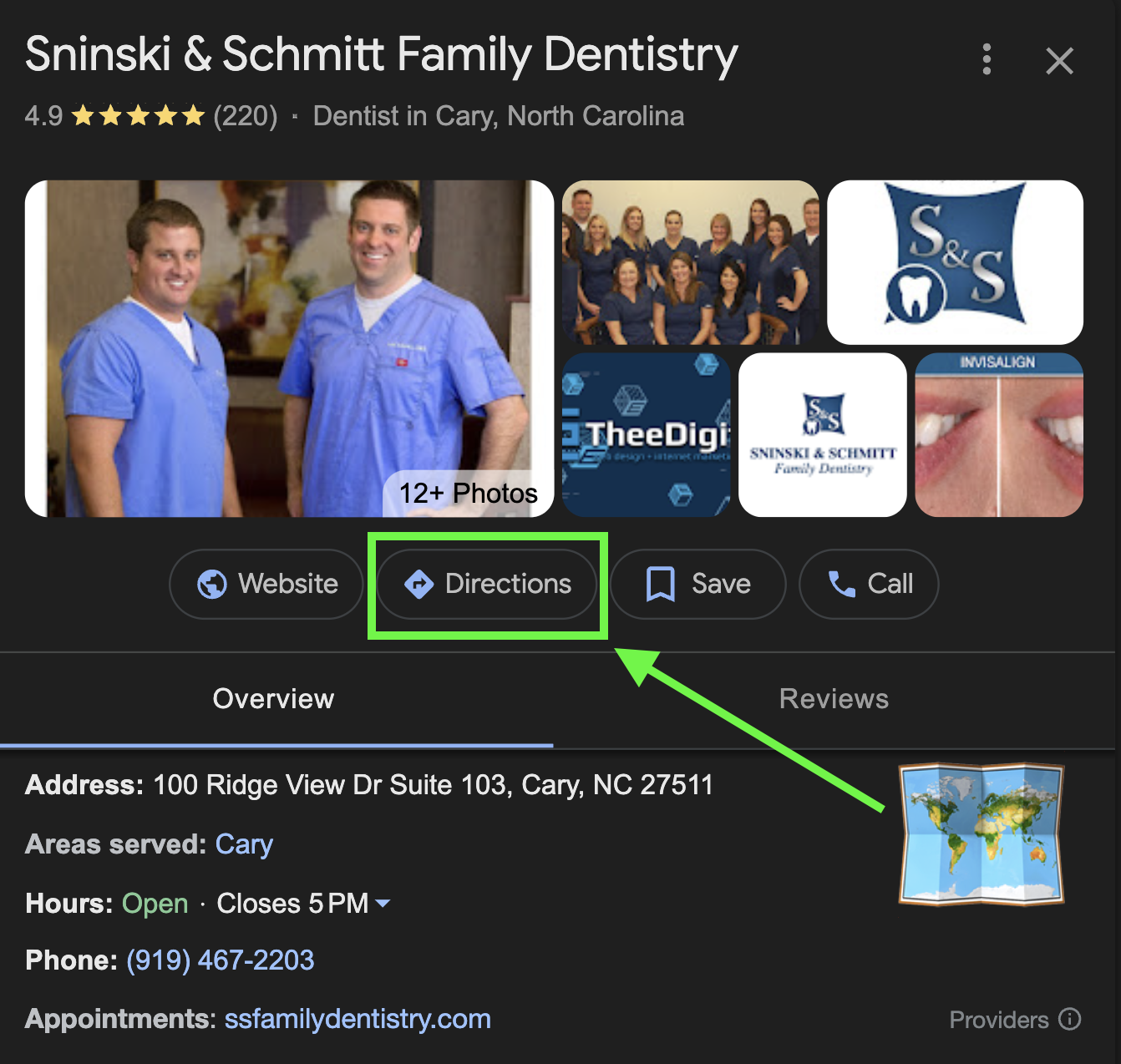Open the TheeDigital image thumbnail
The image size is (1121, 1064).
(x=646, y=434)
